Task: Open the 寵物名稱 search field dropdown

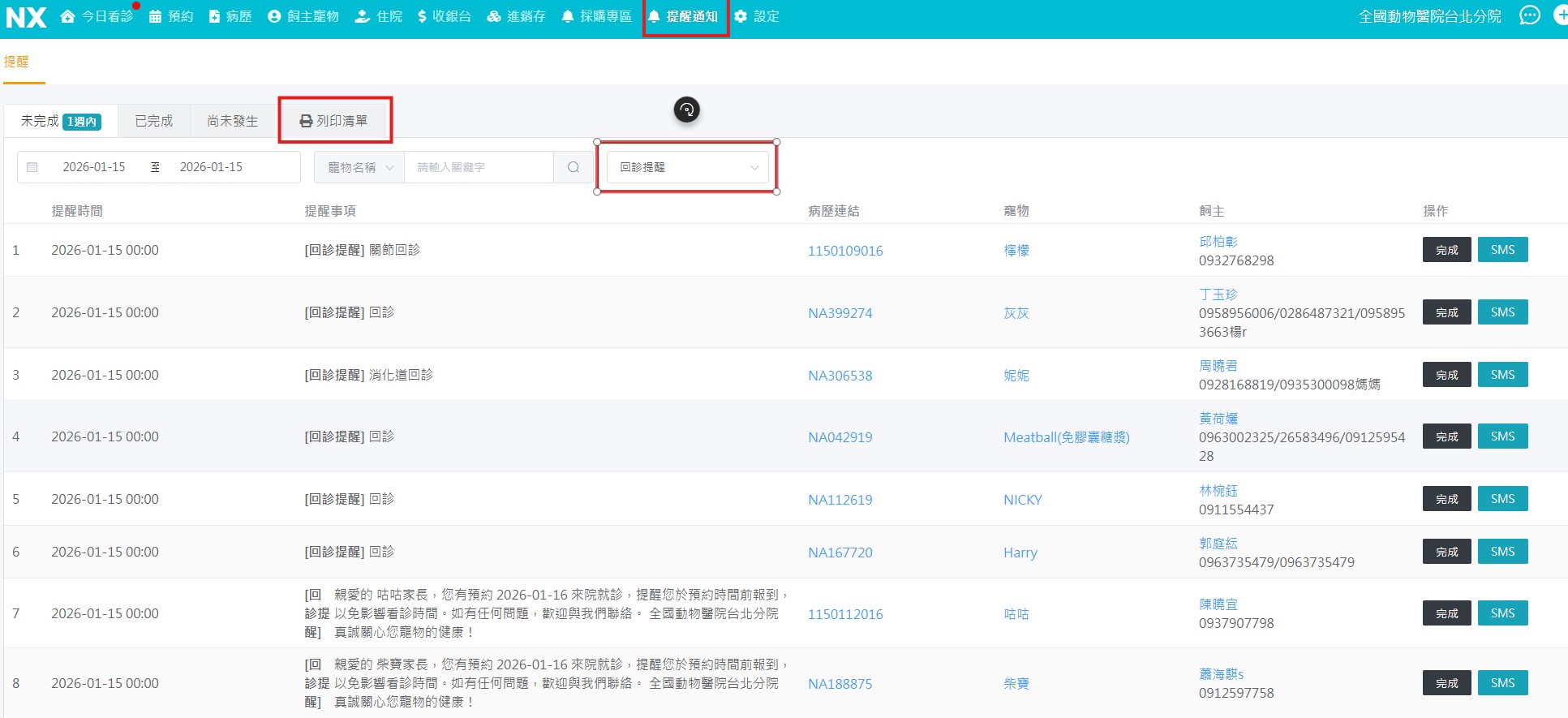Action: point(359,167)
